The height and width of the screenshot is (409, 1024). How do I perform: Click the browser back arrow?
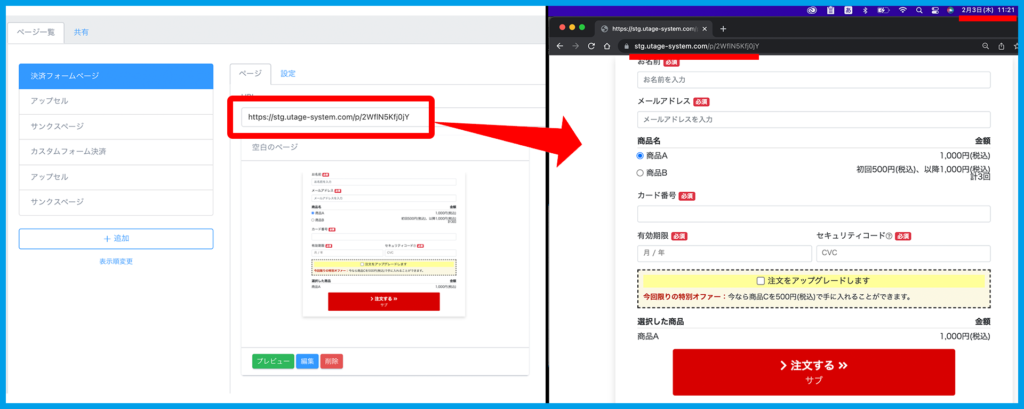pyautogui.click(x=560, y=46)
